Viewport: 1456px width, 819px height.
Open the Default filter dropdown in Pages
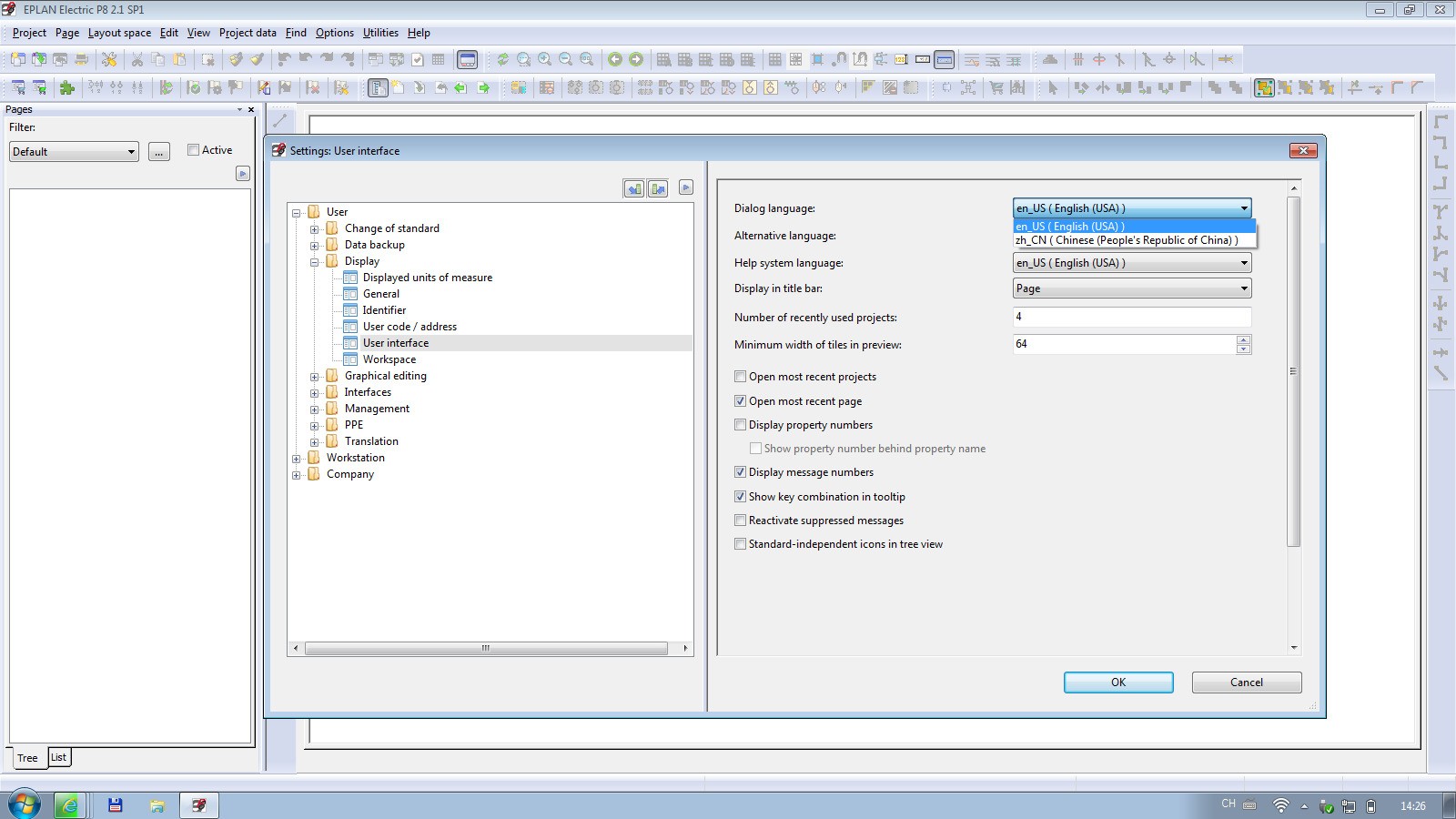click(x=74, y=152)
